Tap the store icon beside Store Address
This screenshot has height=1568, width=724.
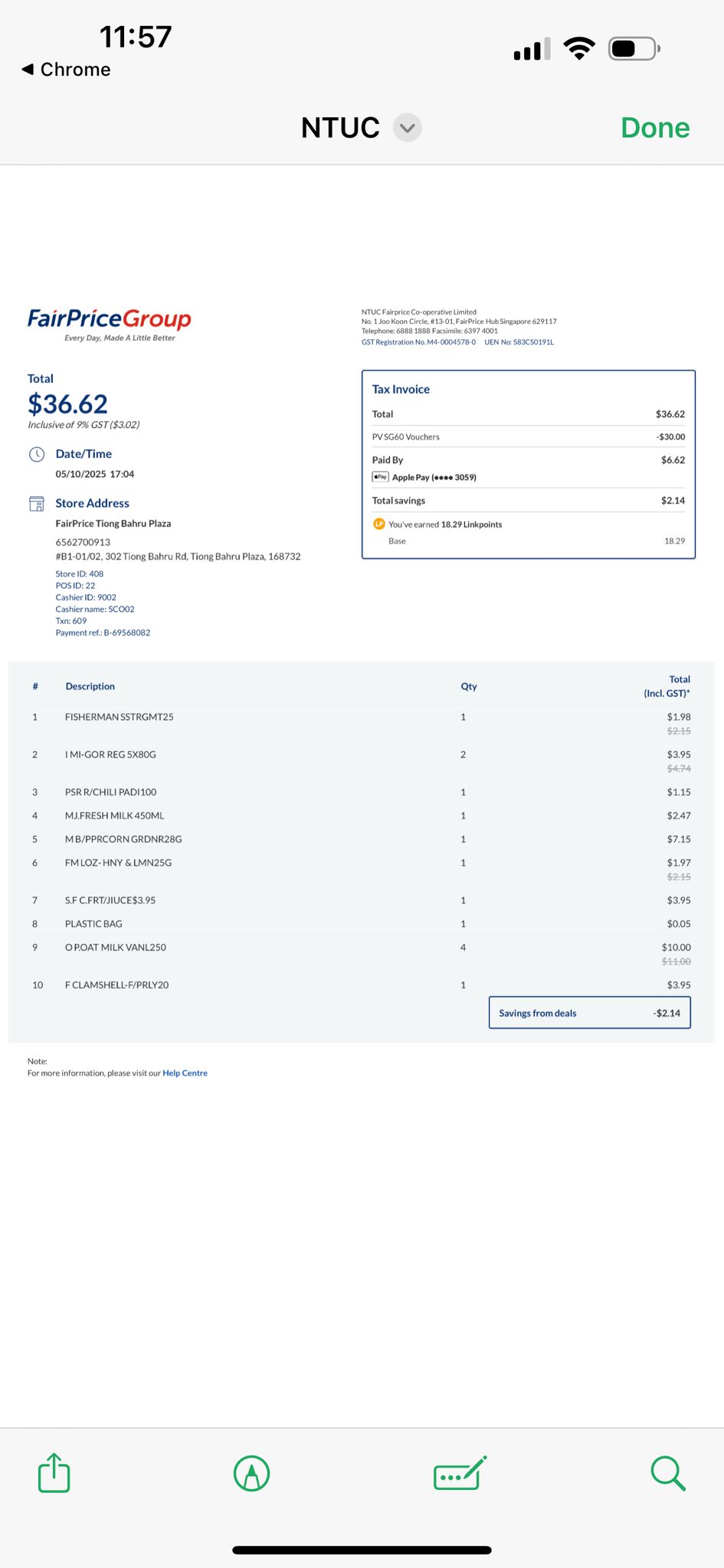(x=37, y=504)
